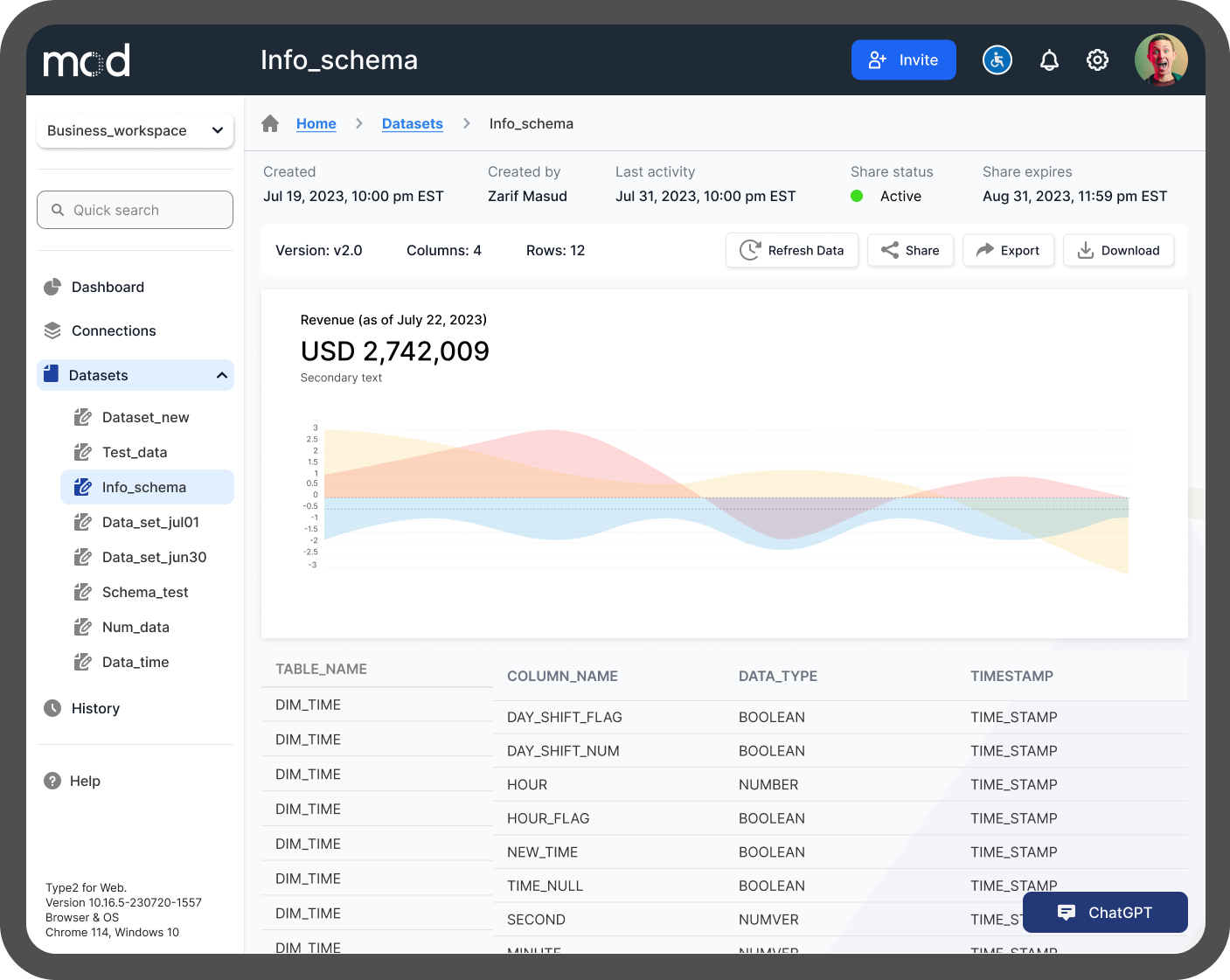Click the Datasets breadcrumb link

(413, 123)
